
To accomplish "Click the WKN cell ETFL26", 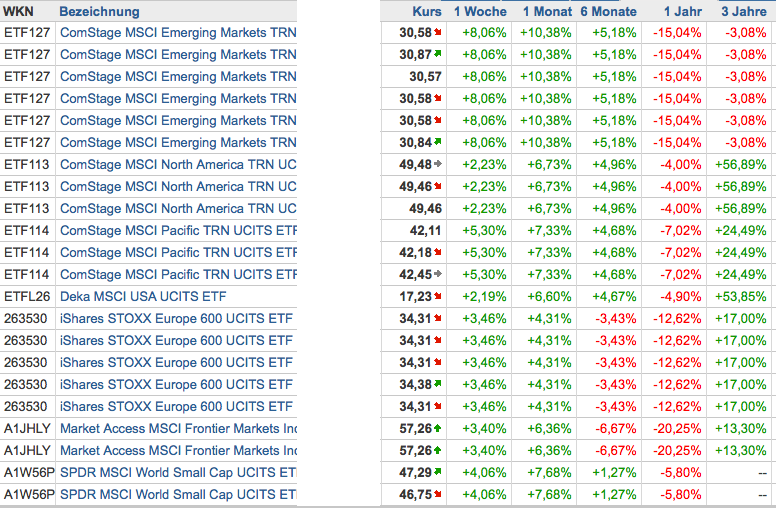I will click(27, 296).
